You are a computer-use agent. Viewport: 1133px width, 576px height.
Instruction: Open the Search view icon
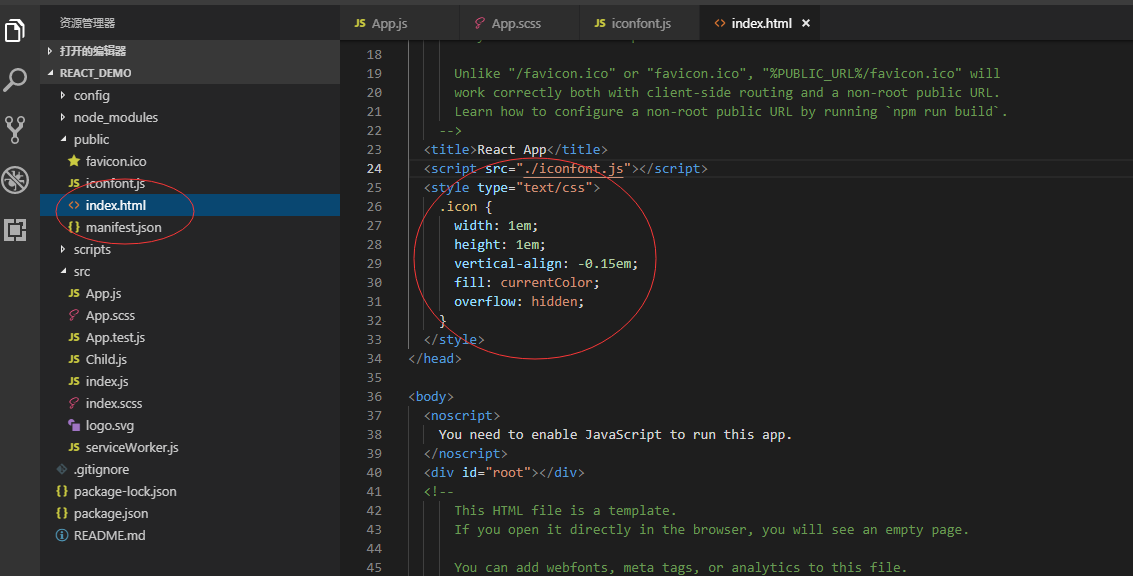(x=15, y=81)
